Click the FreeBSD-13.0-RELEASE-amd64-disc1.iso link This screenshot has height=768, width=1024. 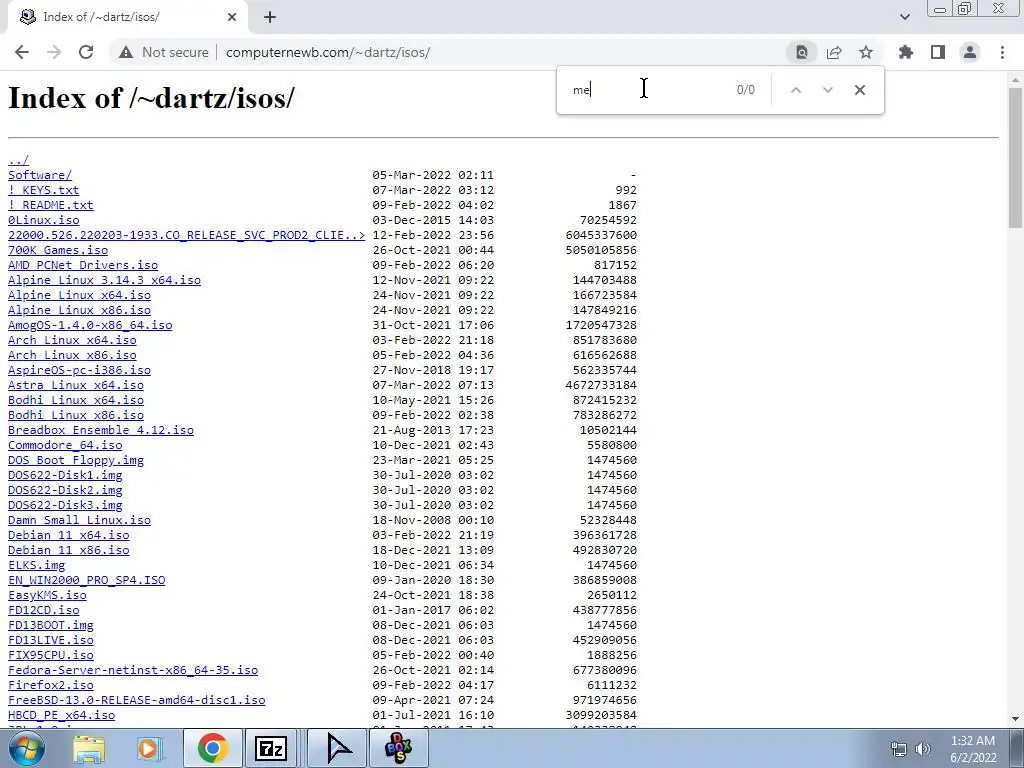click(136, 701)
